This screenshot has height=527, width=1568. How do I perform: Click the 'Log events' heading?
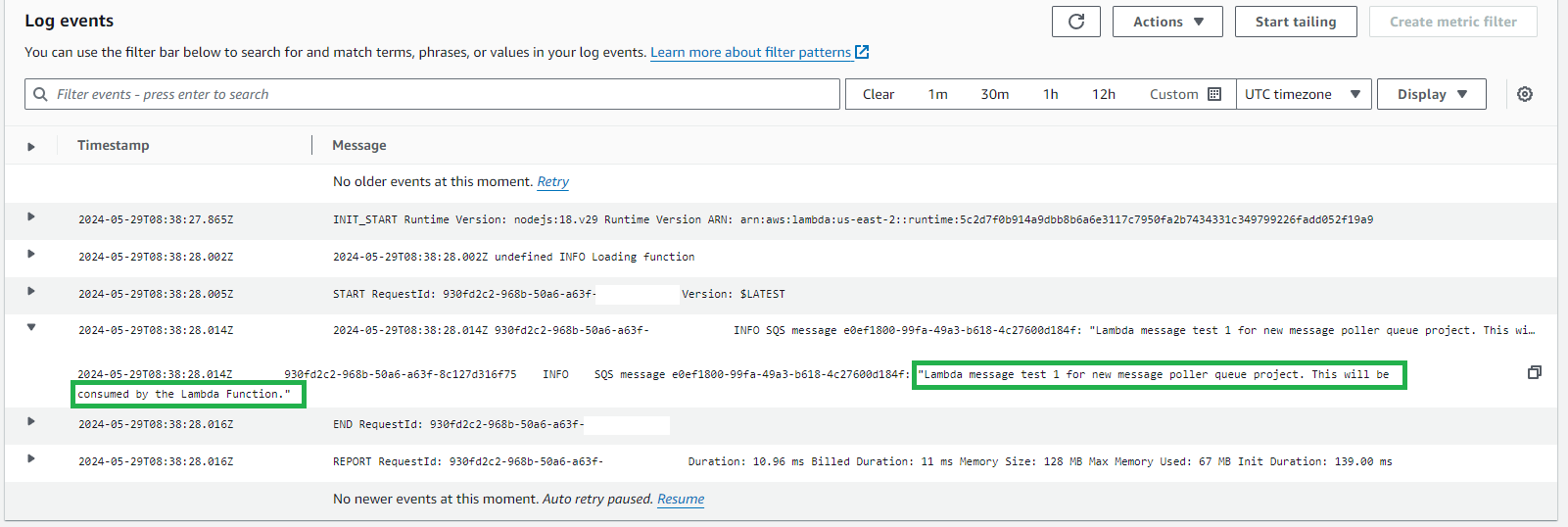click(69, 21)
